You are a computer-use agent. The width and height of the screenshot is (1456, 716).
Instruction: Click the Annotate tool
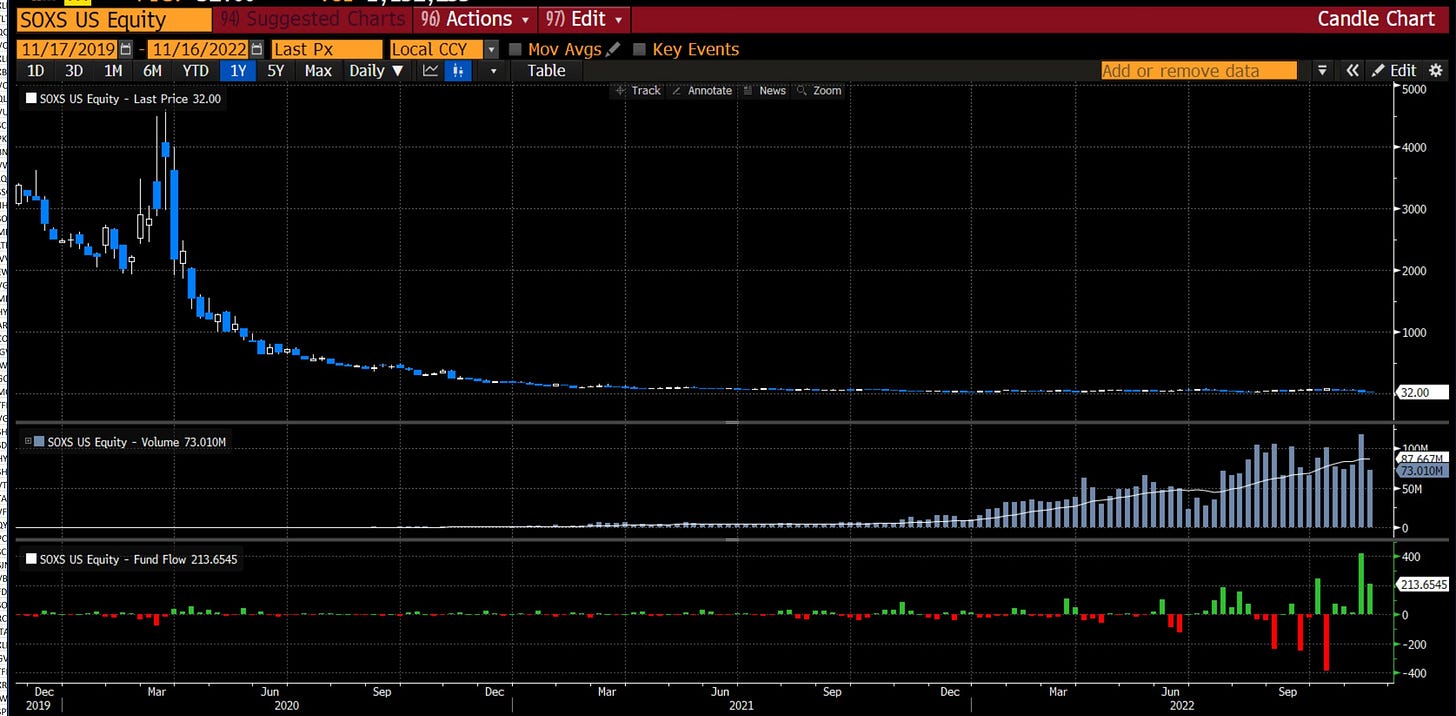click(x=702, y=90)
